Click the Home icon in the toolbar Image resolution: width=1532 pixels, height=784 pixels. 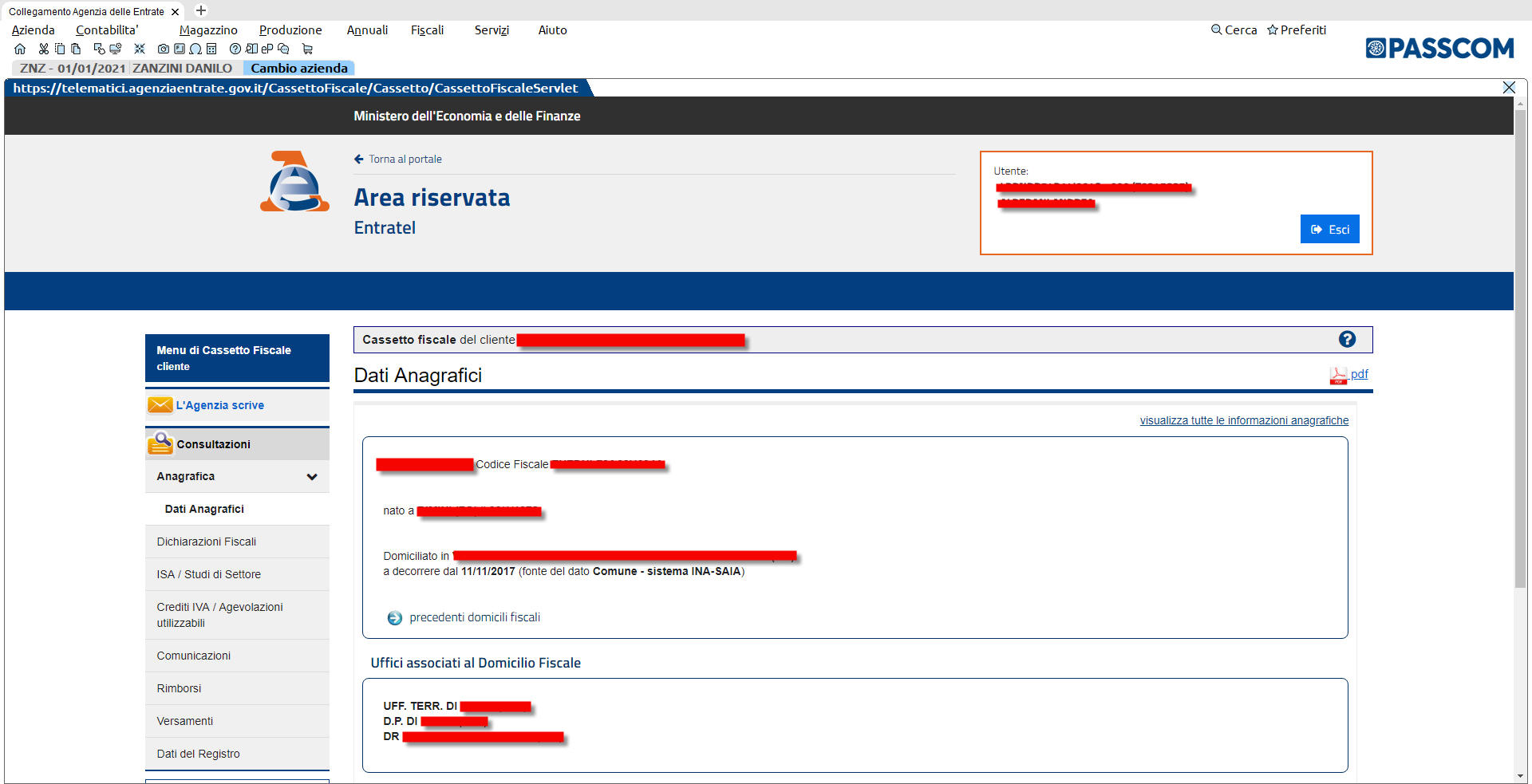tap(20, 49)
